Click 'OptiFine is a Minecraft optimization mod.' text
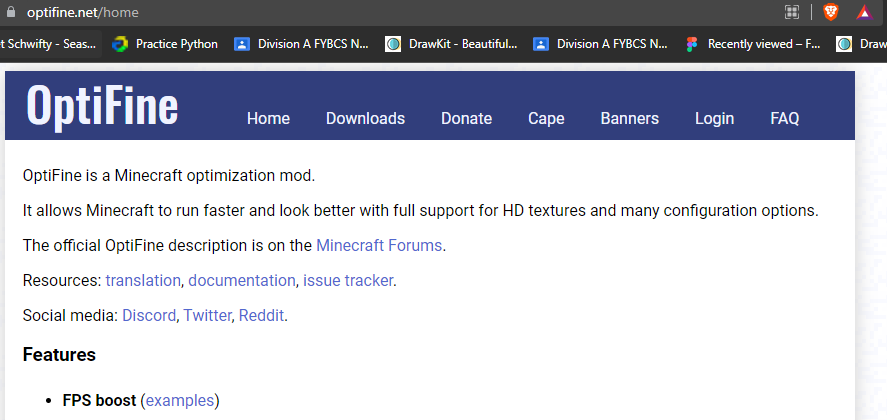Viewport: 887px width, 420px height. [x=169, y=176]
